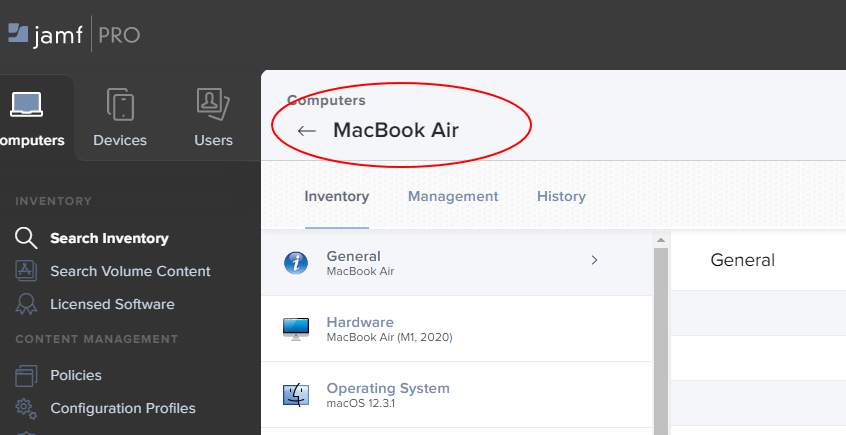The width and height of the screenshot is (846, 435).
Task: Click the Devices label in the top nav
Action: (120, 140)
